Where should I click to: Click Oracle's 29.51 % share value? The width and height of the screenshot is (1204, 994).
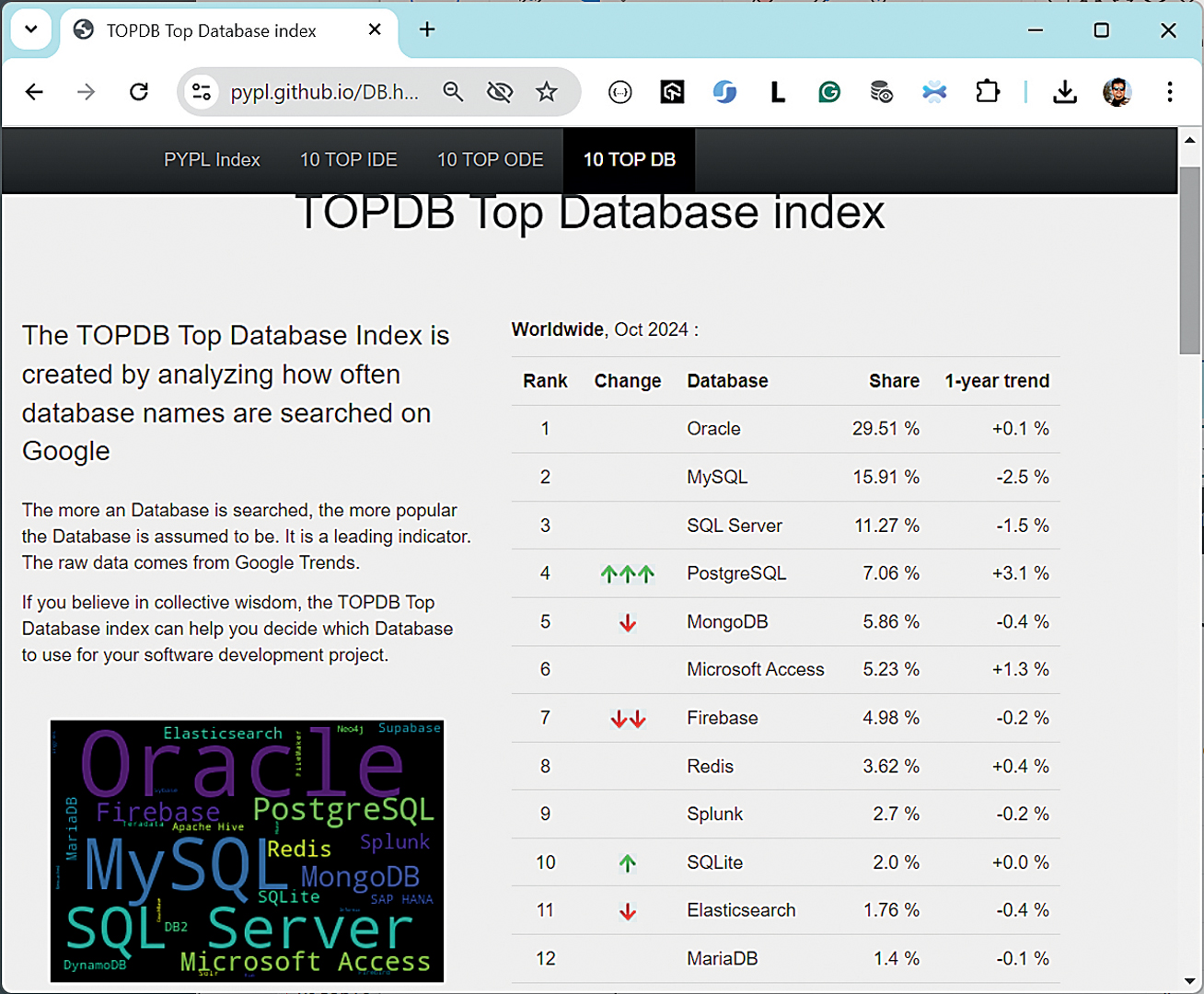[x=886, y=429]
